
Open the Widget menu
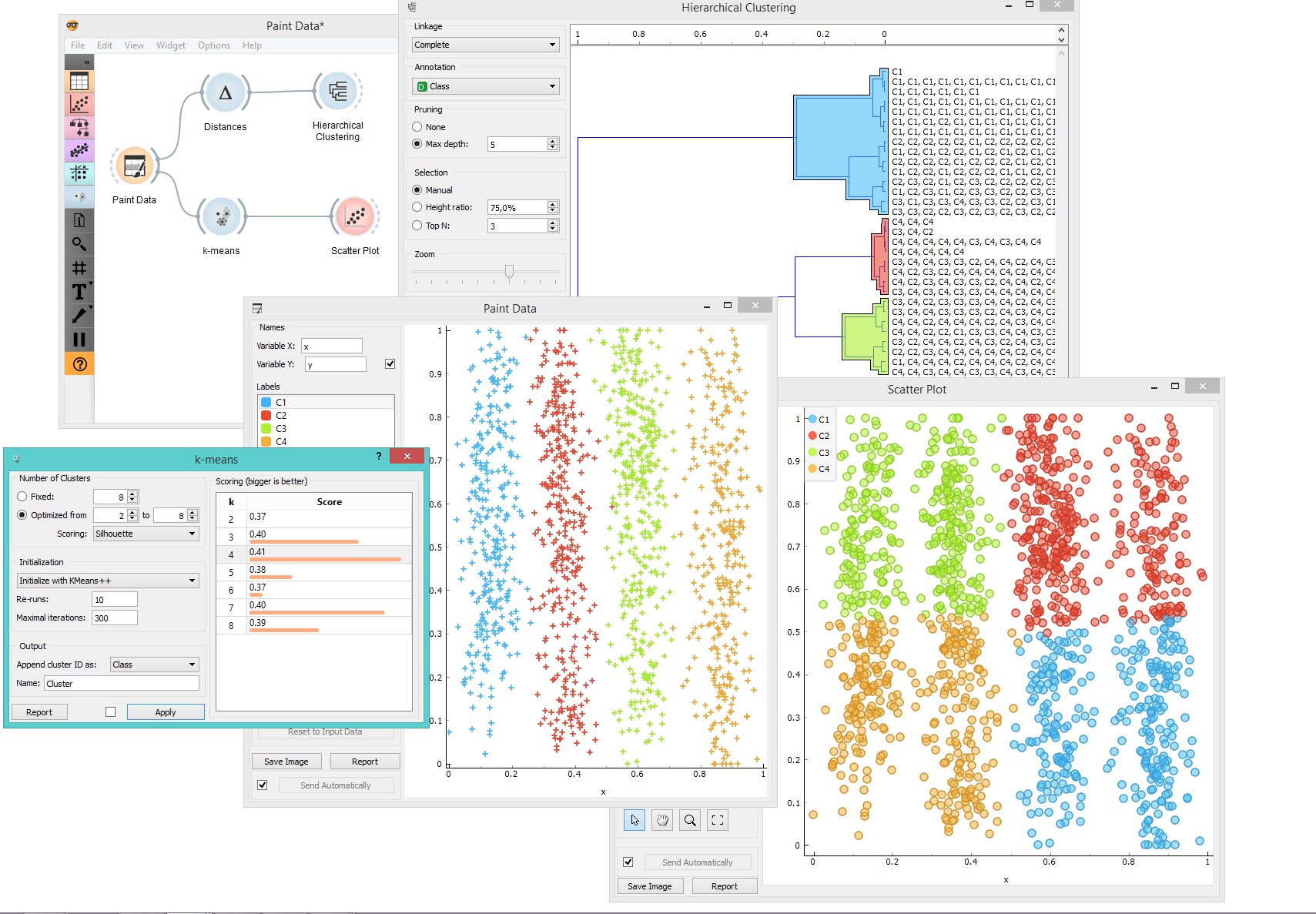170,45
